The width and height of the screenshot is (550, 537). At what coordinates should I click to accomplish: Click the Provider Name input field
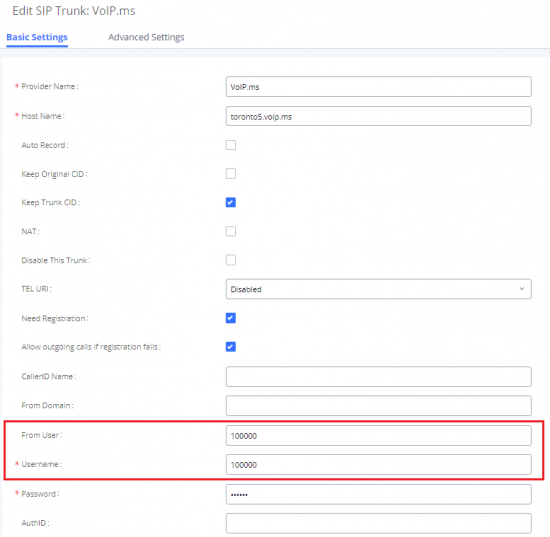coord(378,87)
